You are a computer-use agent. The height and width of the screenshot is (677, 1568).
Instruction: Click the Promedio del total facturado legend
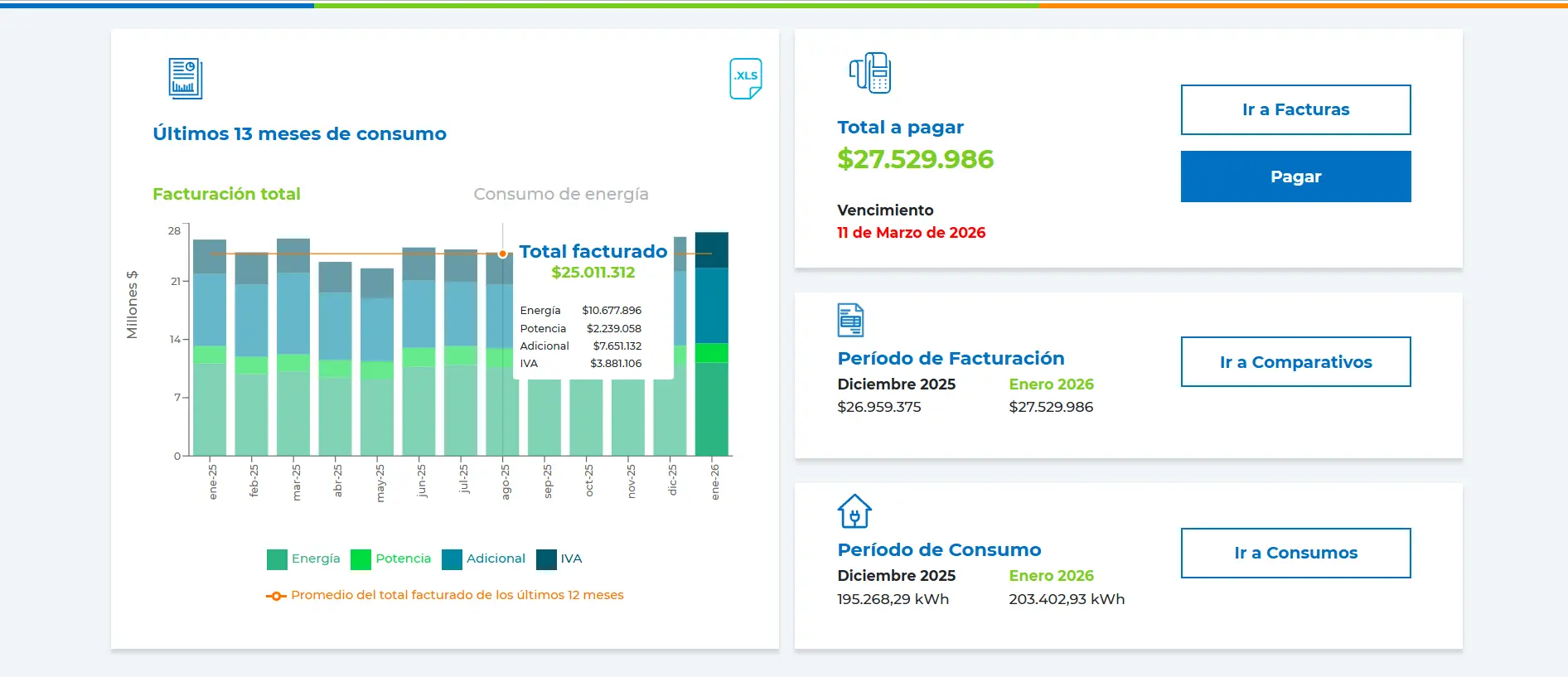point(445,595)
